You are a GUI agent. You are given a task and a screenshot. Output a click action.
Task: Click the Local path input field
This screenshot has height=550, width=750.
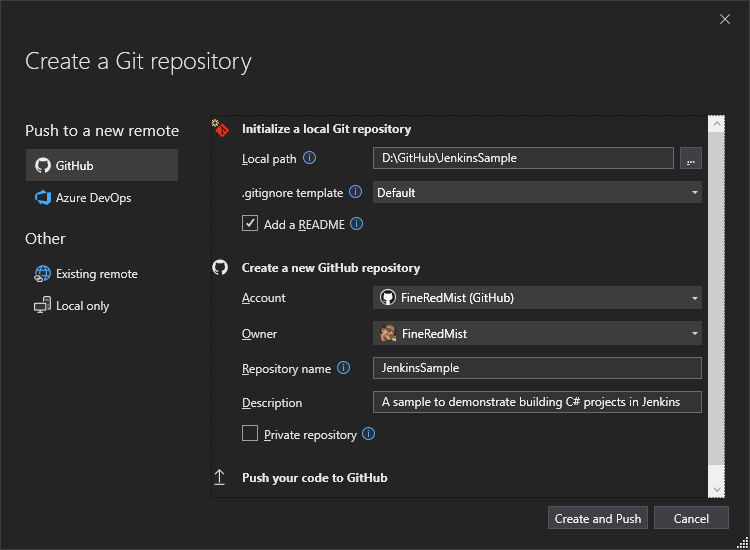[x=523, y=158]
